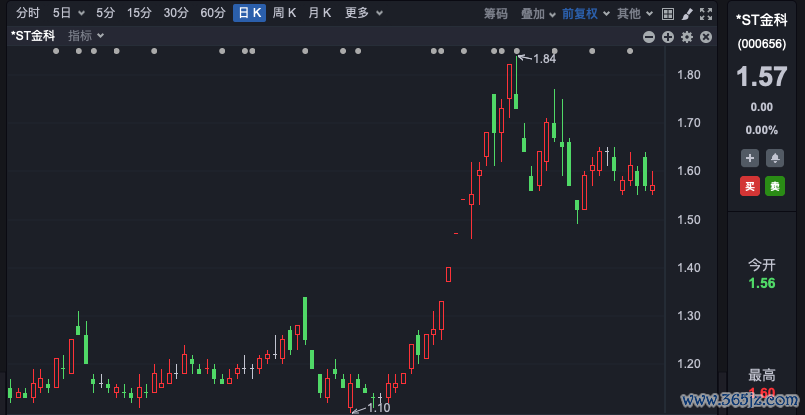805x415 pixels.
Task: Switch to the 15分 chart period
Action: click(139, 13)
